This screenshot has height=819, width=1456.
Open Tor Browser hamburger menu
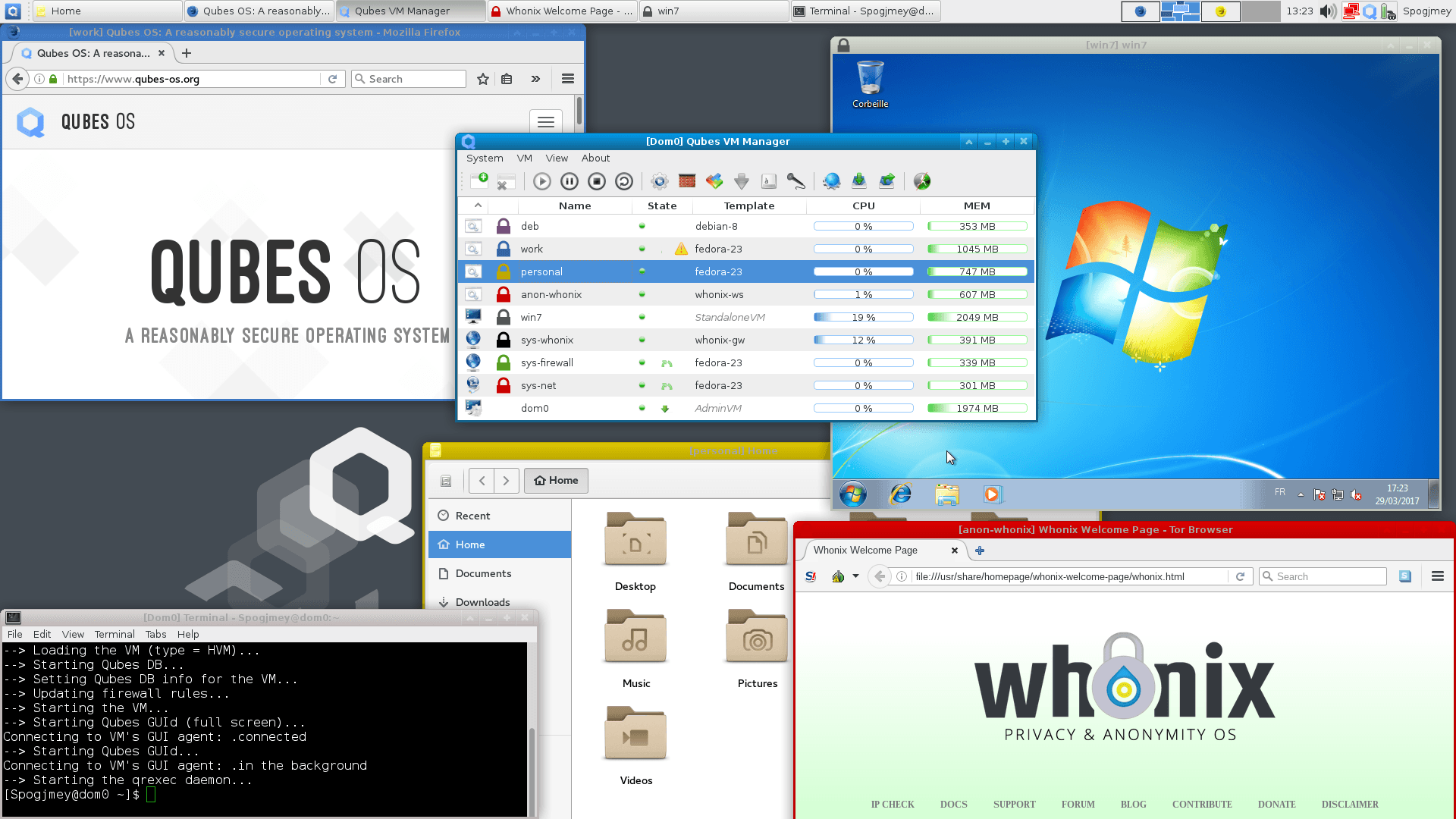point(1438,576)
